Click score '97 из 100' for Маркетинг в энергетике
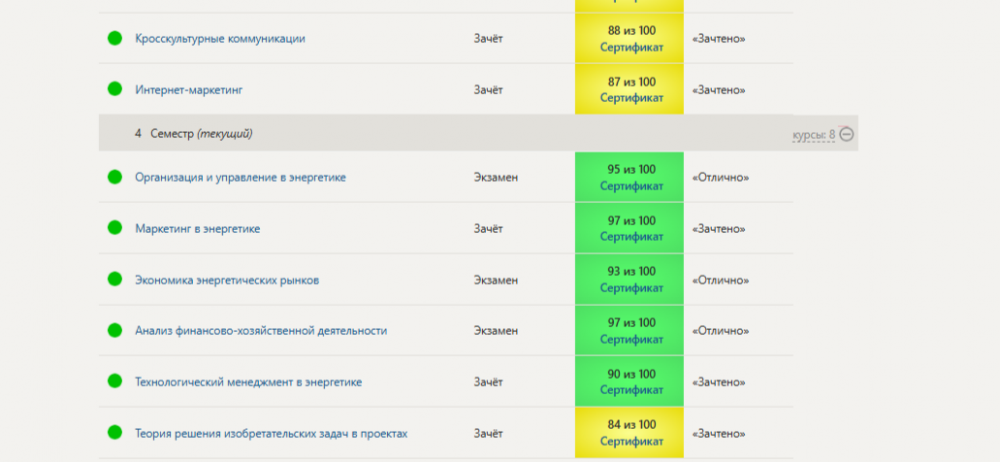 click(x=631, y=221)
